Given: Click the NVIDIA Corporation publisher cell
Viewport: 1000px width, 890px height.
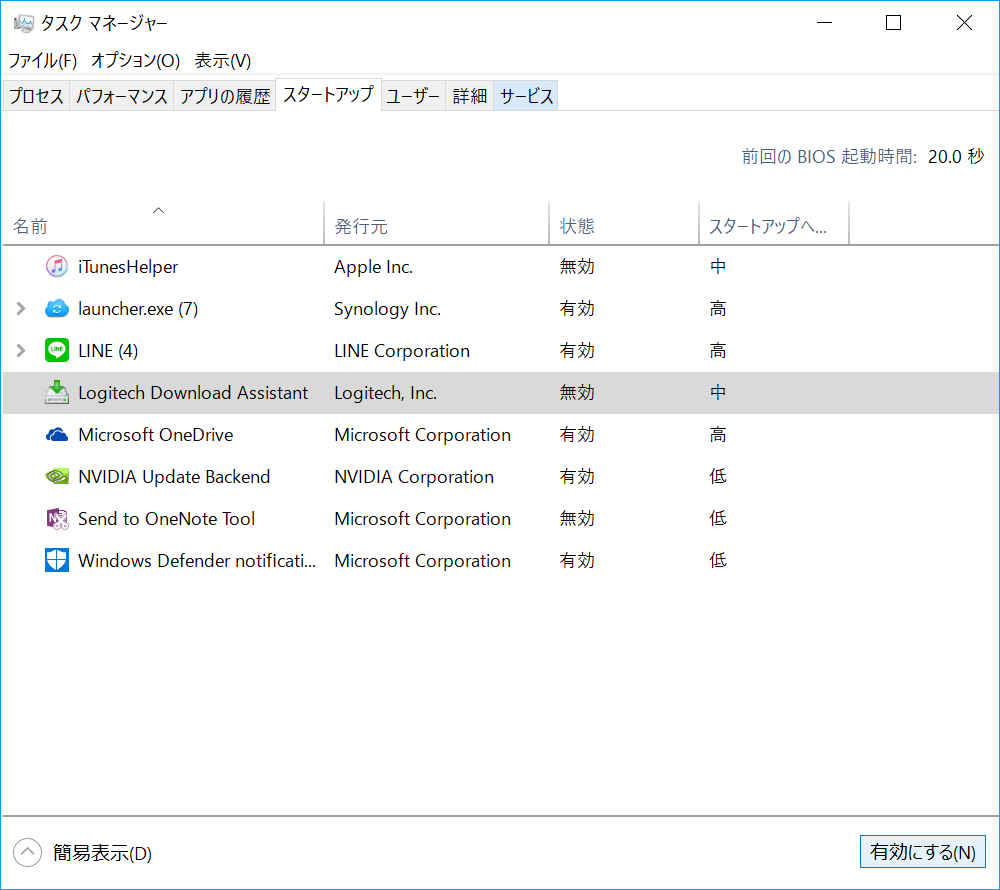Looking at the screenshot, I should pyautogui.click(x=414, y=477).
